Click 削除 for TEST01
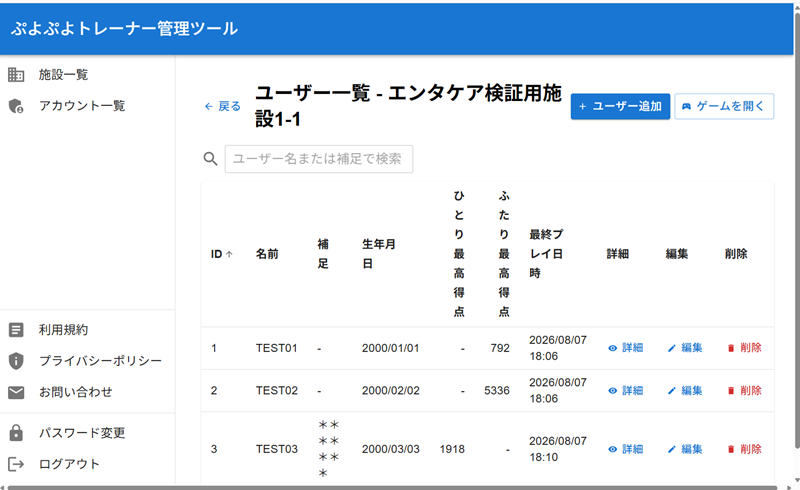 744,348
